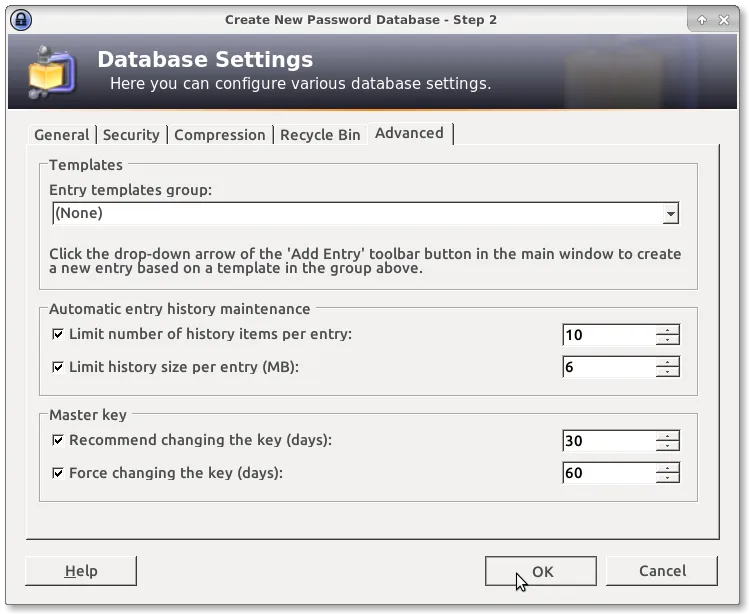This screenshot has height=614, width=749.
Task: Switch to the Security tab
Action: (x=131, y=135)
